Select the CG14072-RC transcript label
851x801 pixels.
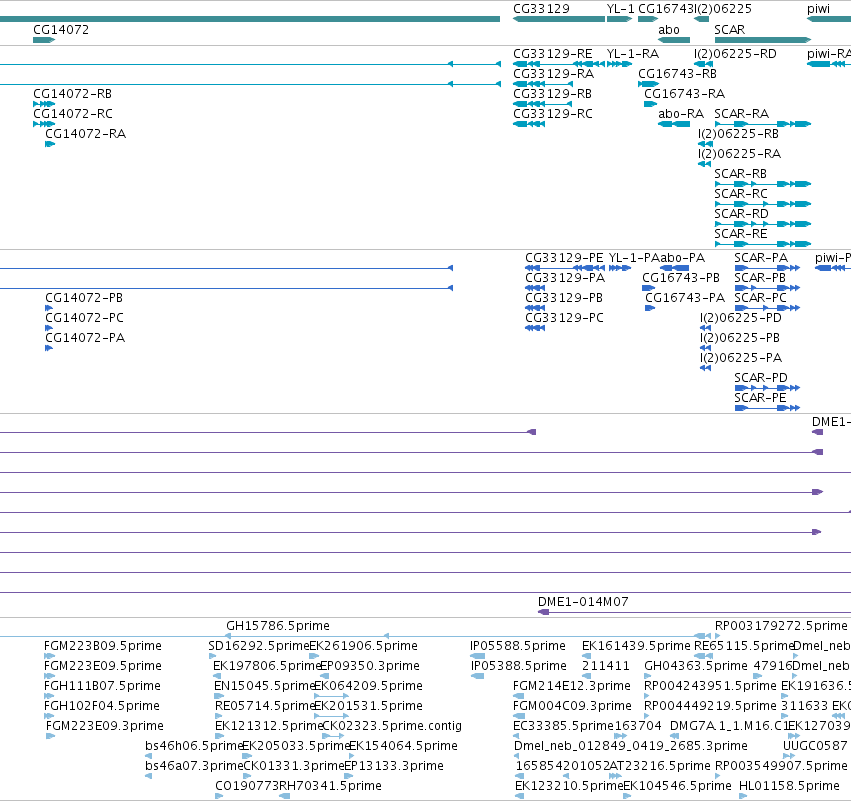pyautogui.click(x=73, y=114)
